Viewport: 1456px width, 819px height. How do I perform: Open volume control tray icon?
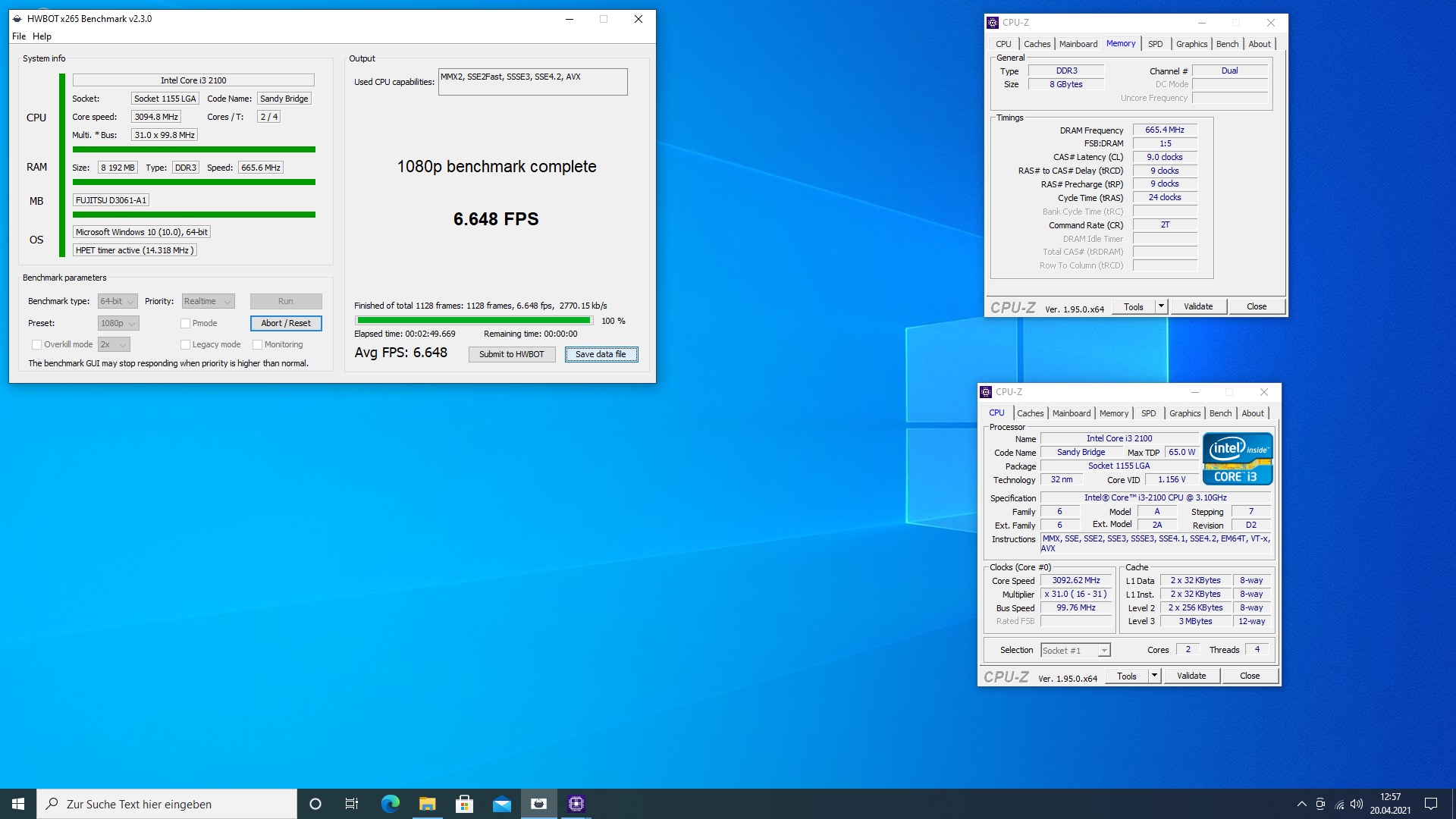1357,804
